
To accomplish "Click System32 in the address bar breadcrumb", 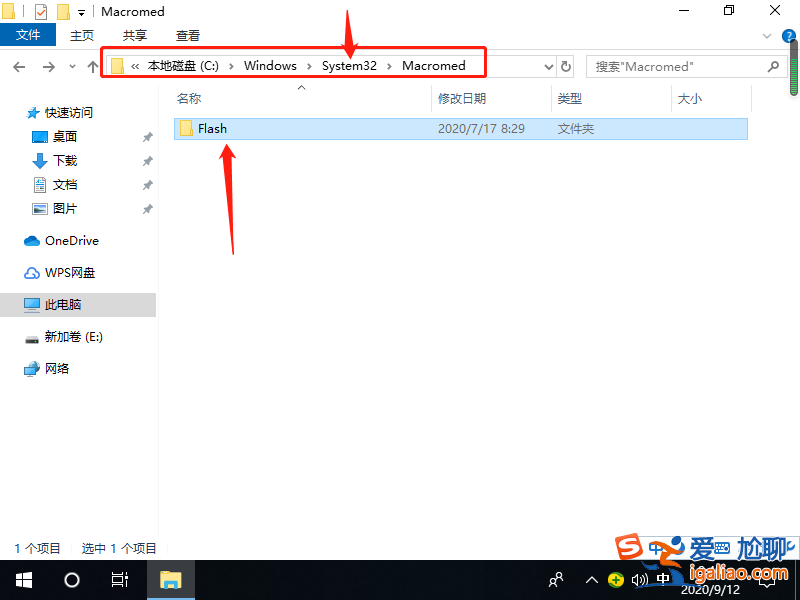I will [x=348, y=66].
